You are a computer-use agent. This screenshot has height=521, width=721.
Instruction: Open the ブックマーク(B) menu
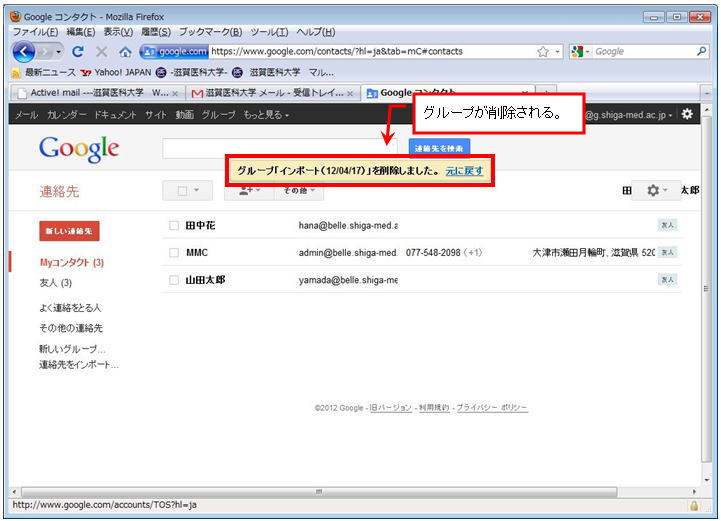coord(210,32)
